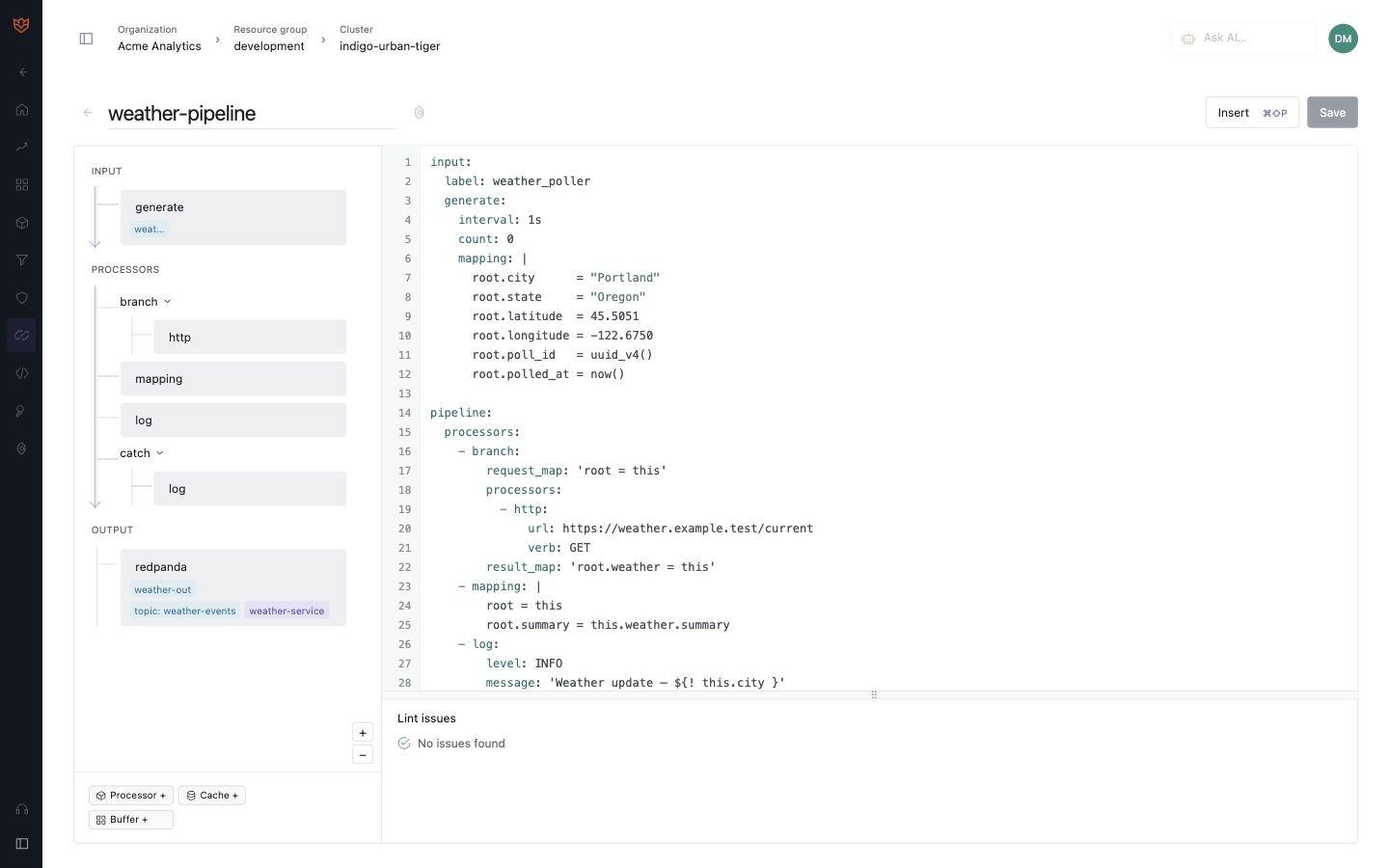Open the cube icon in dark sidebar

tap(22, 223)
